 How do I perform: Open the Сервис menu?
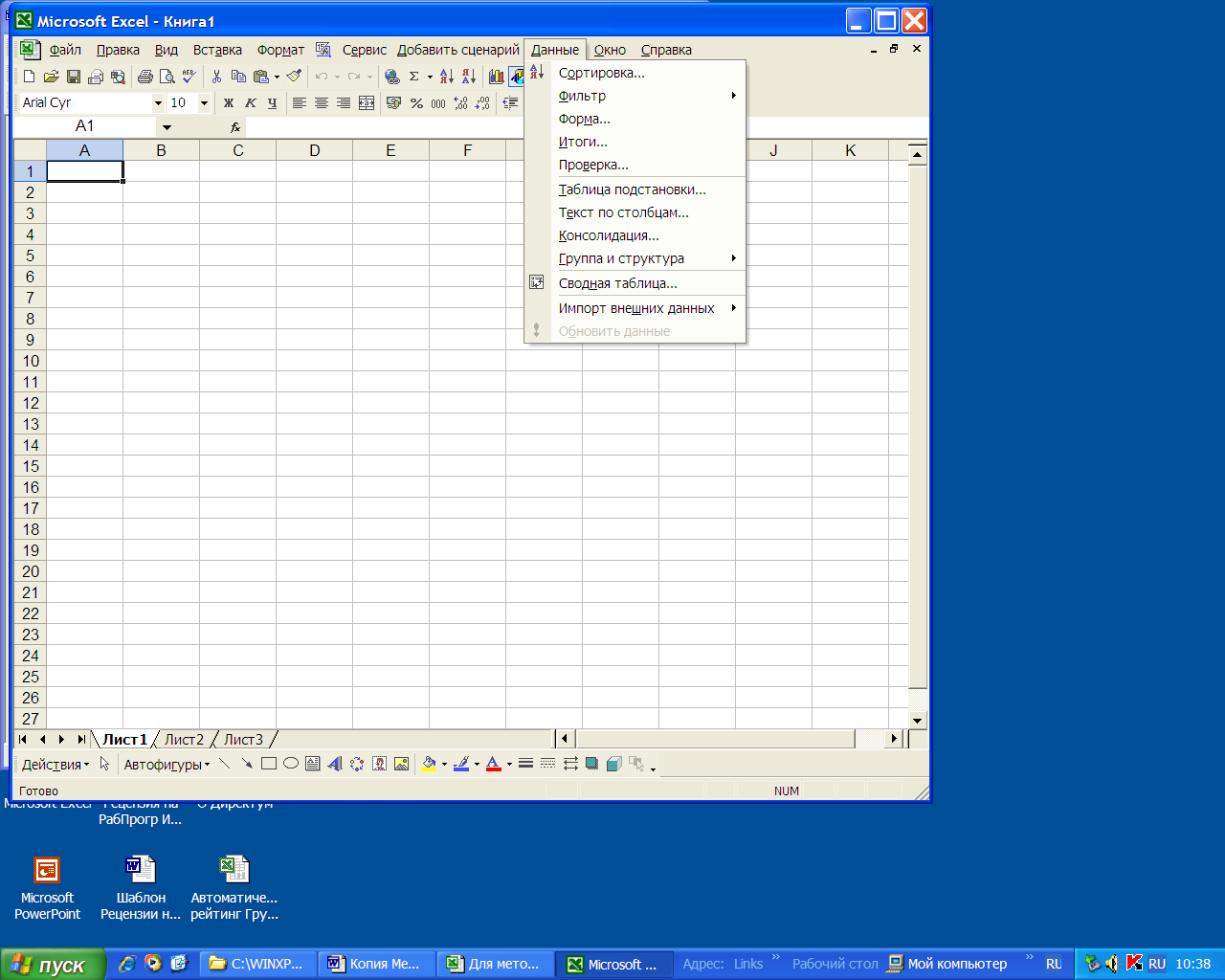365,50
